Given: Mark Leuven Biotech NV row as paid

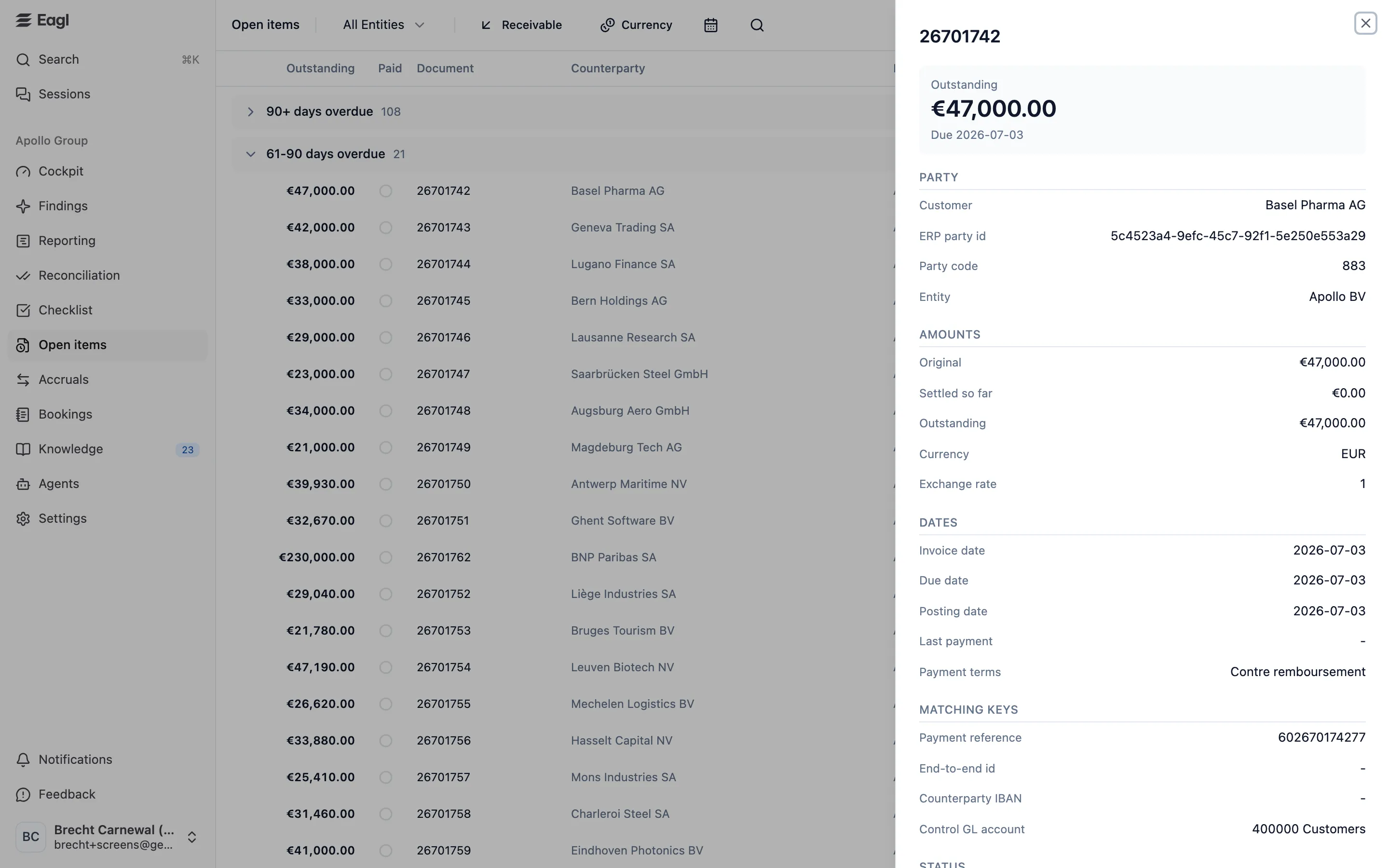Looking at the screenshot, I should (x=386, y=668).
